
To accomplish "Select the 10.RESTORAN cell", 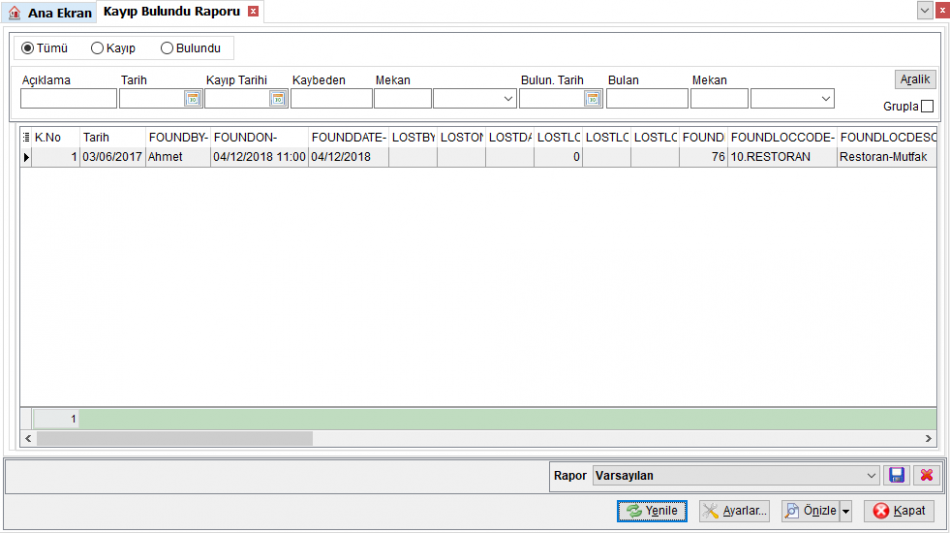I will coord(782,157).
